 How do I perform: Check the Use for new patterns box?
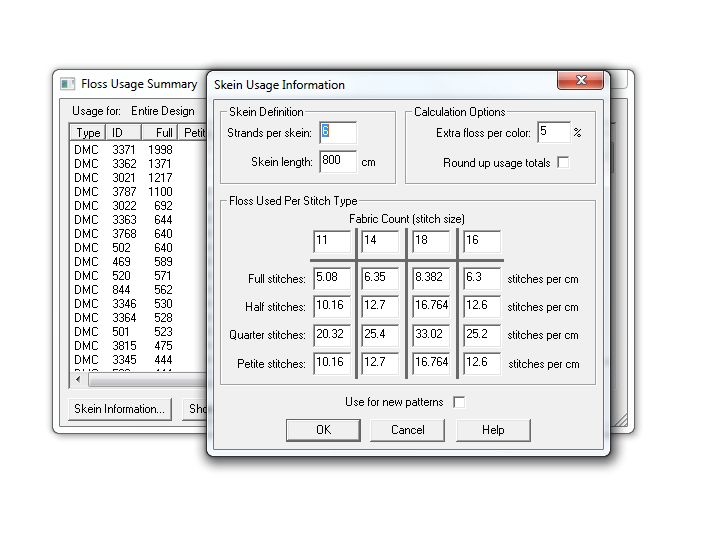coord(459,402)
